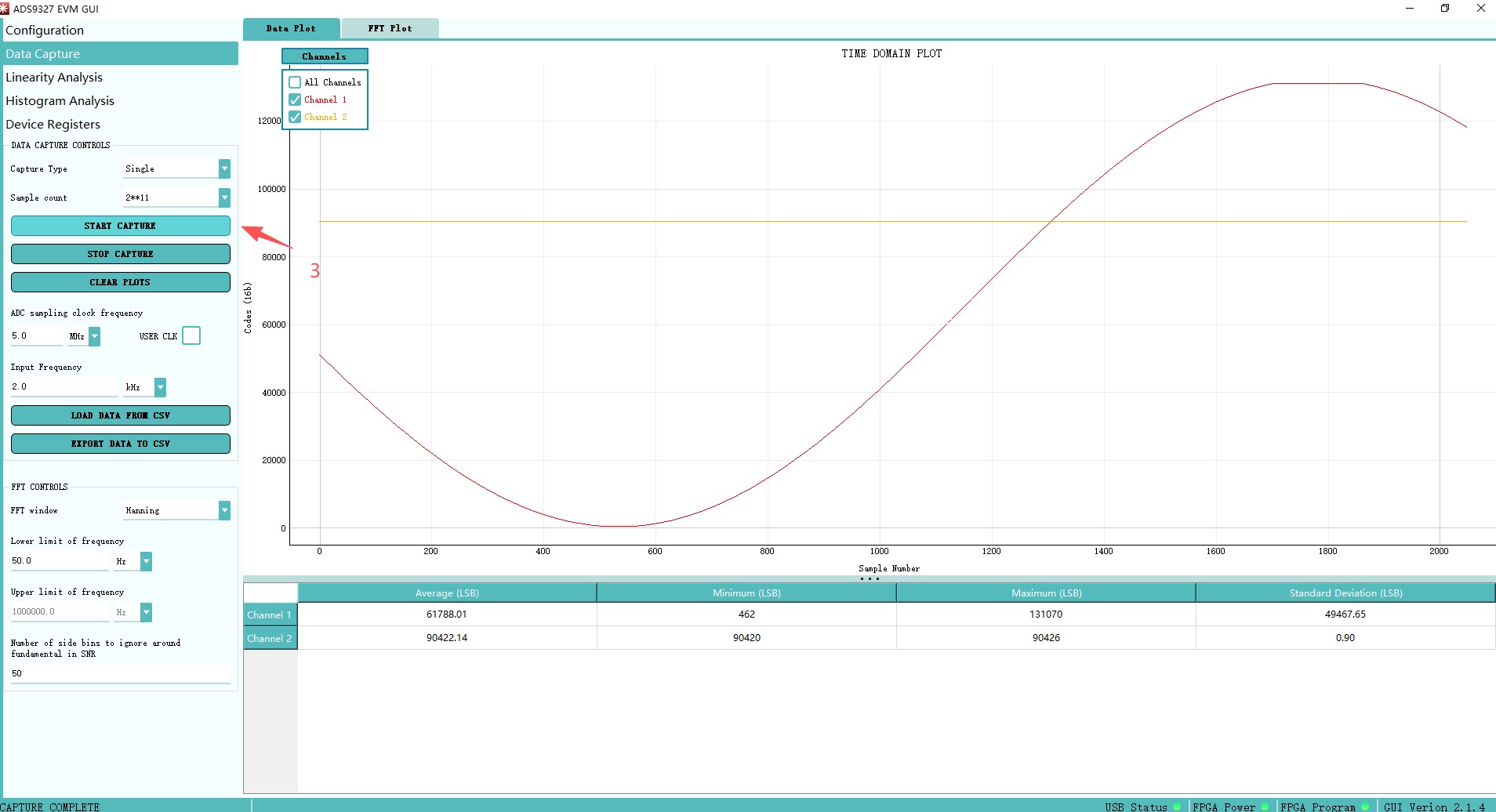Image resolution: width=1496 pixels, height=812 pixels.
Task: Expand the FFT window Hanning dropdown
Action: pyautogui.click(x=224, y=510)
